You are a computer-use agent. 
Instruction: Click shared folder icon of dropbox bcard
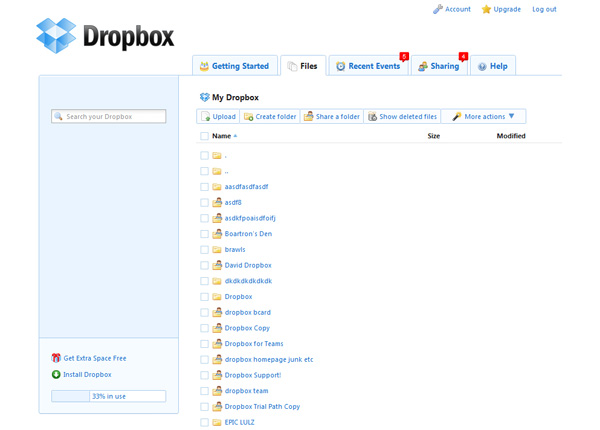[217, 312]
